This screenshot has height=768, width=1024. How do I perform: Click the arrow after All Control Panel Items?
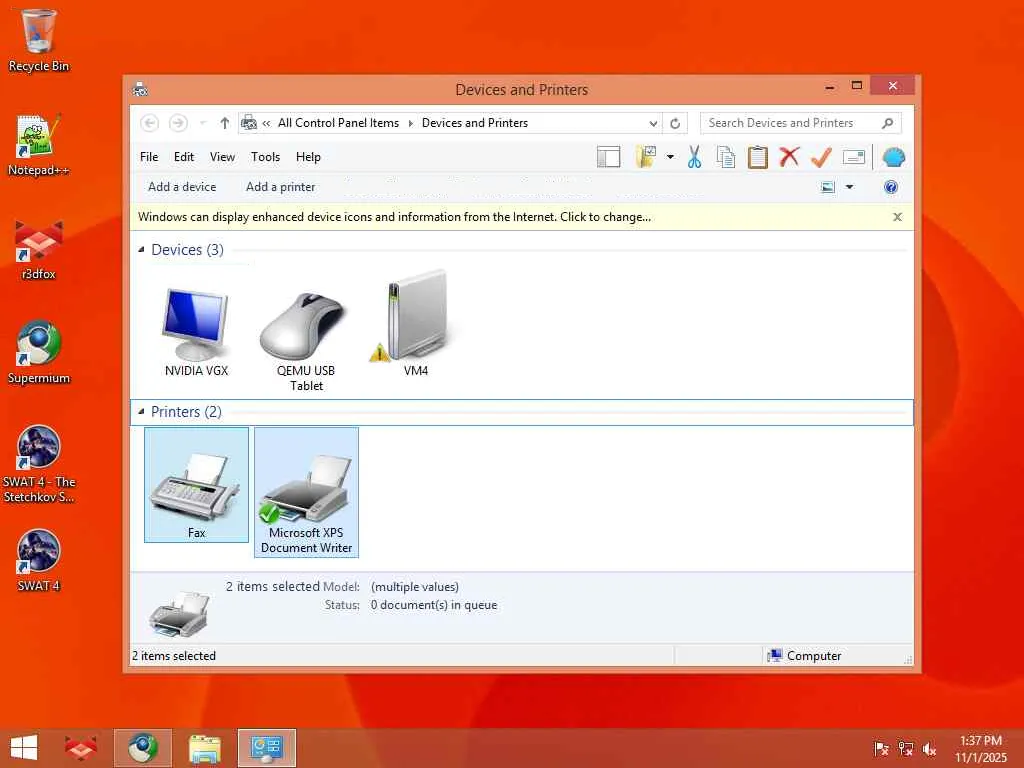[411, 123]
